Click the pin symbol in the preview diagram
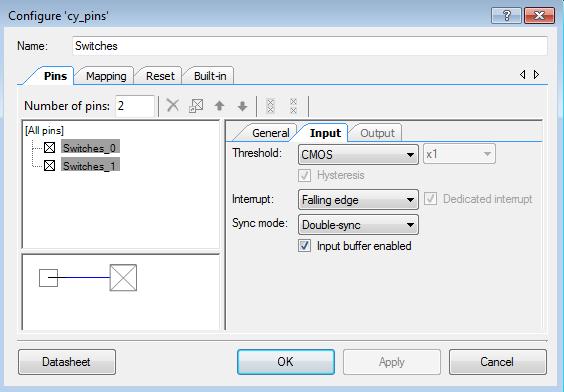This screenshot has width=564, height=392. 123,278
